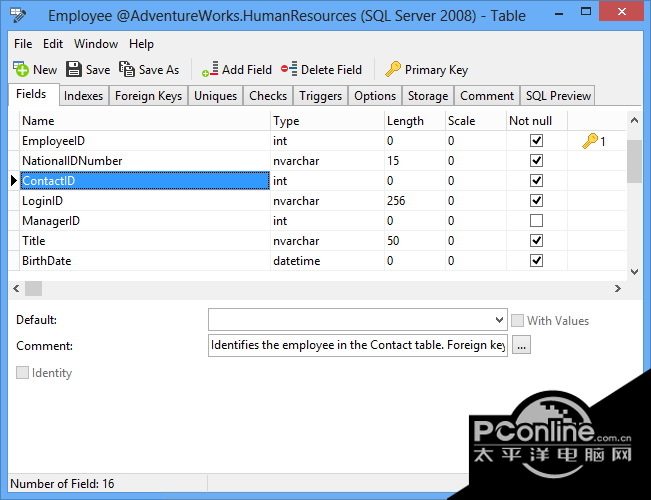Viewport: 651px width, 500px height.
Task: Check the With Values checkbox
Action: 517,321
